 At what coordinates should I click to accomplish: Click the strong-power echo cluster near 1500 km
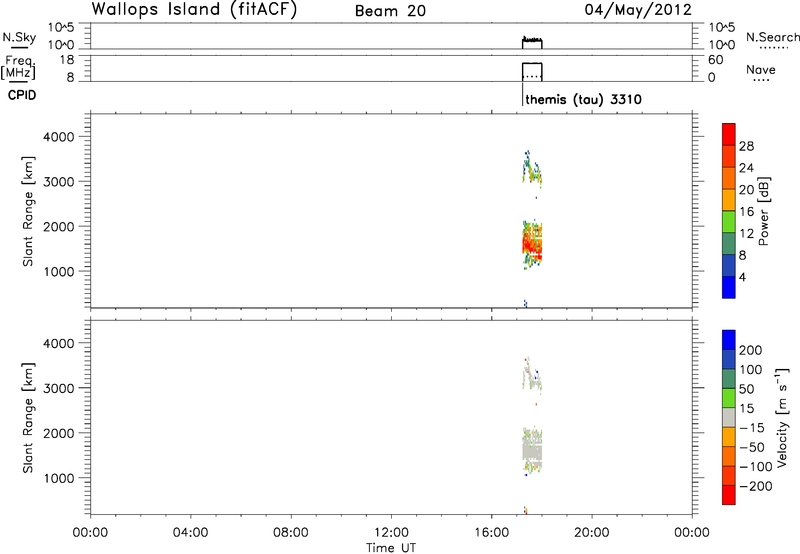(532, 245)
